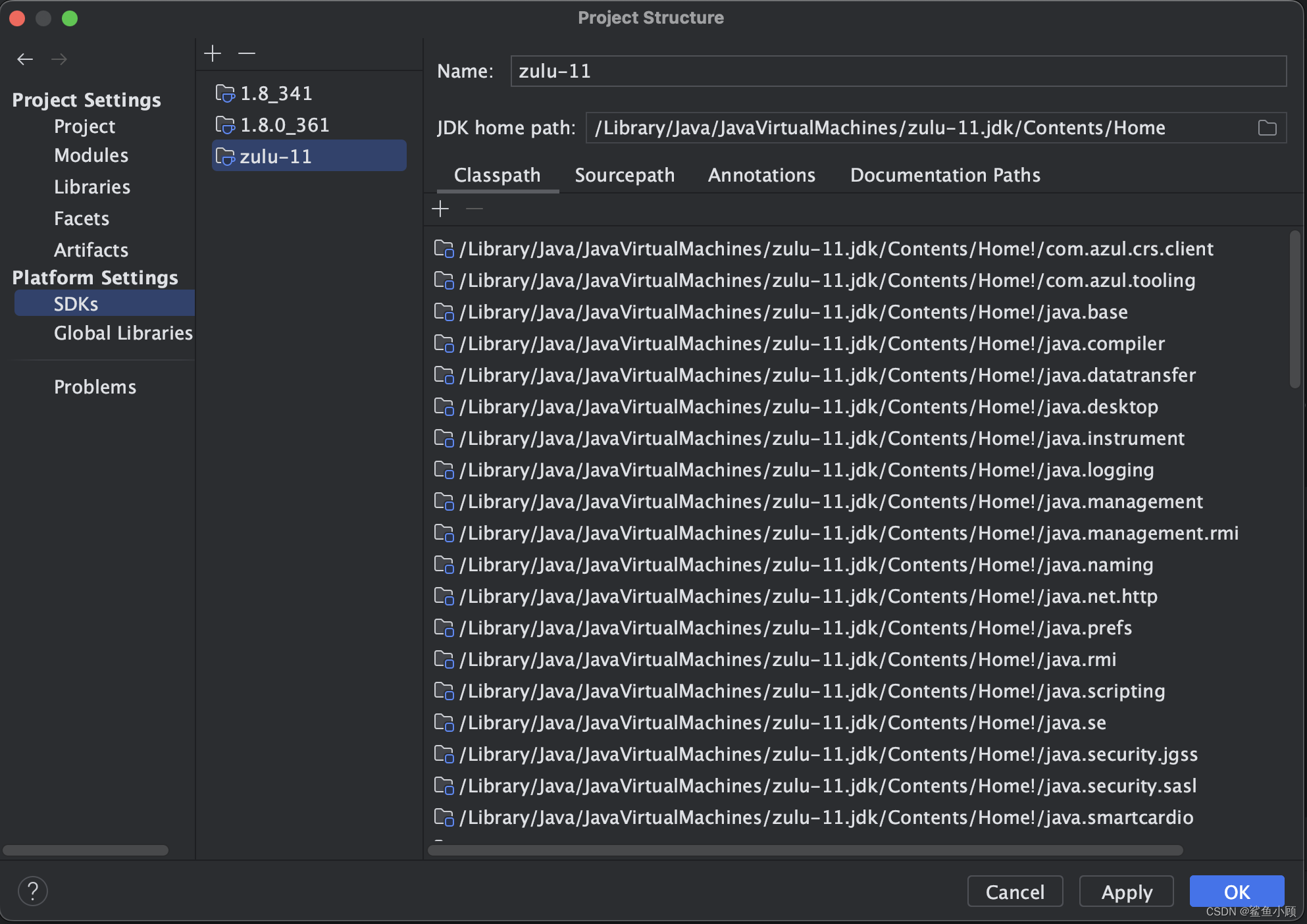Add a new SDK with the plus icon
This screenshot has height=924, width=1307.
[213, 53]
